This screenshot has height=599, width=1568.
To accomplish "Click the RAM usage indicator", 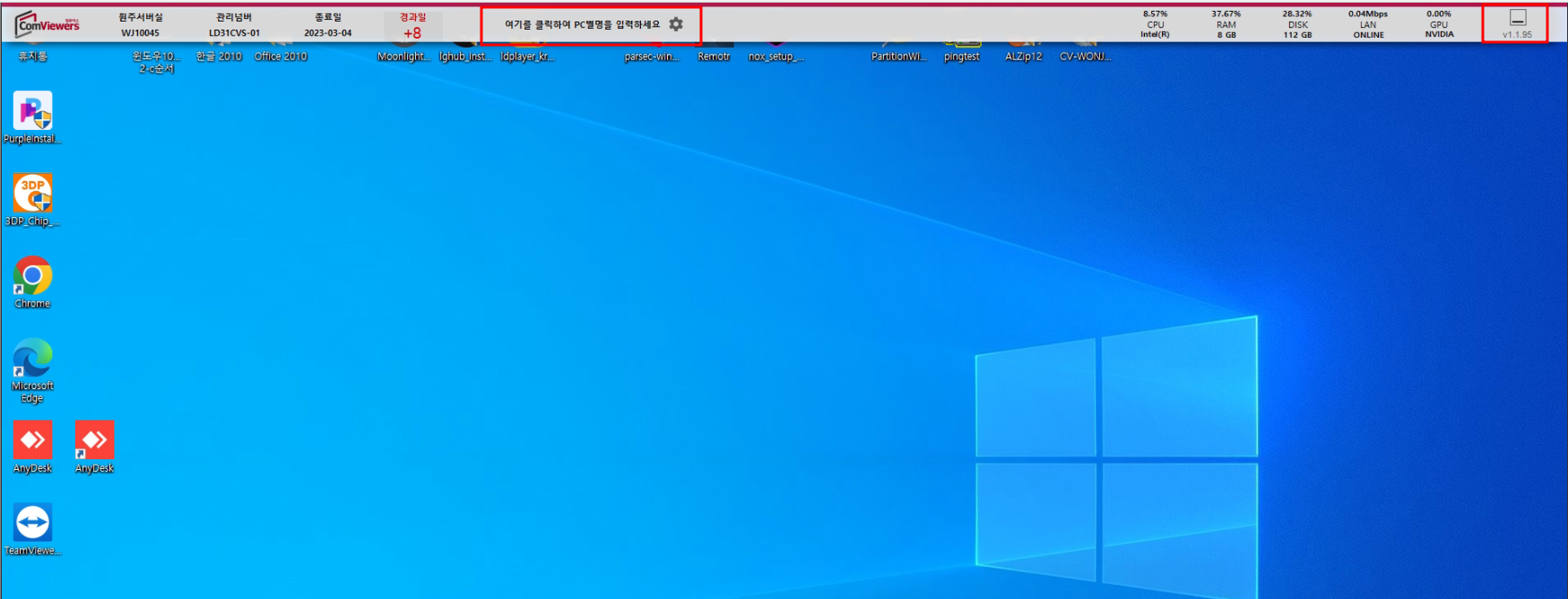I will [1226, 24].
